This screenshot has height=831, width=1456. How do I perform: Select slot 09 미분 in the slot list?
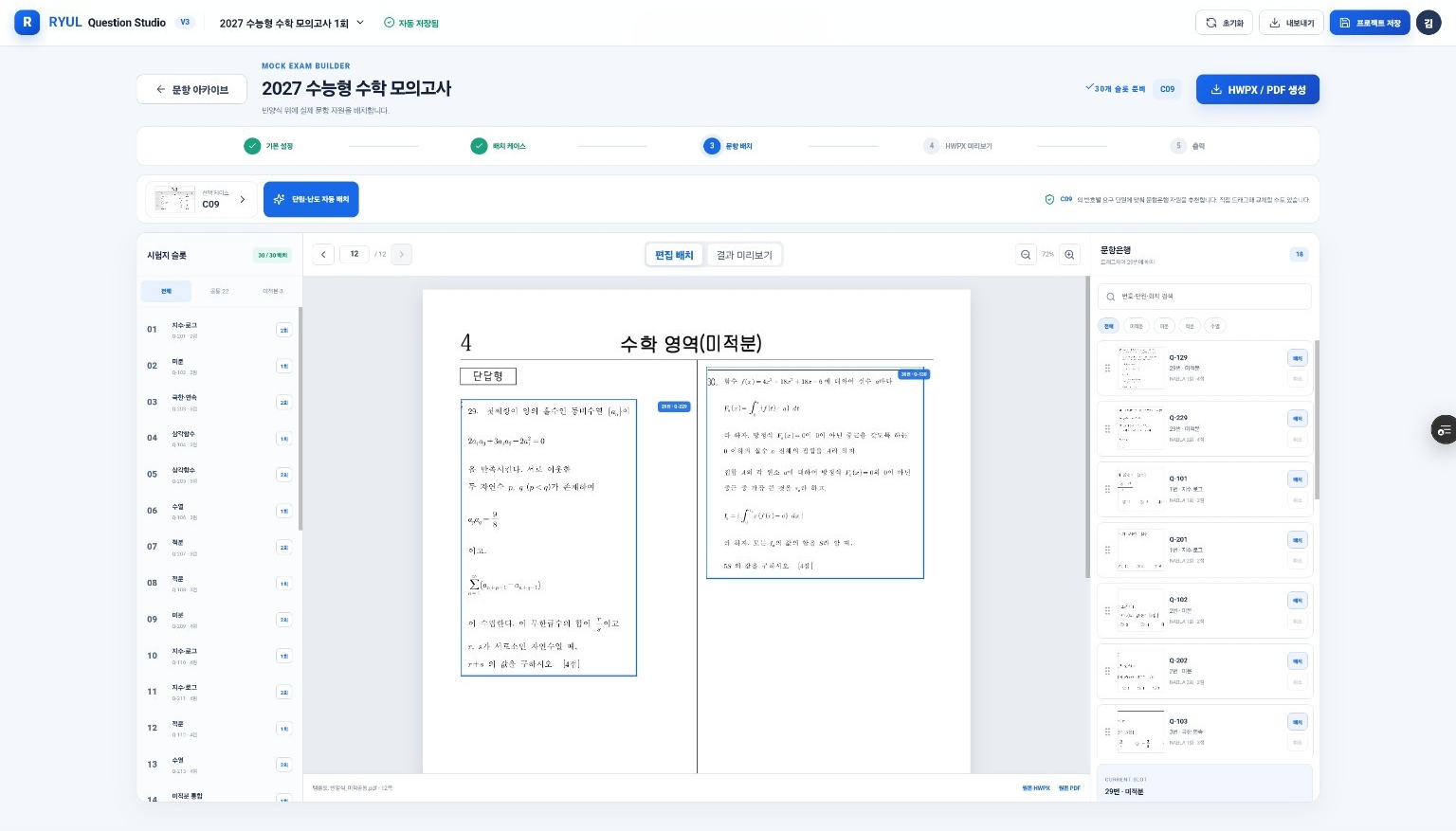pyautogui.click(x=219, y=620)
